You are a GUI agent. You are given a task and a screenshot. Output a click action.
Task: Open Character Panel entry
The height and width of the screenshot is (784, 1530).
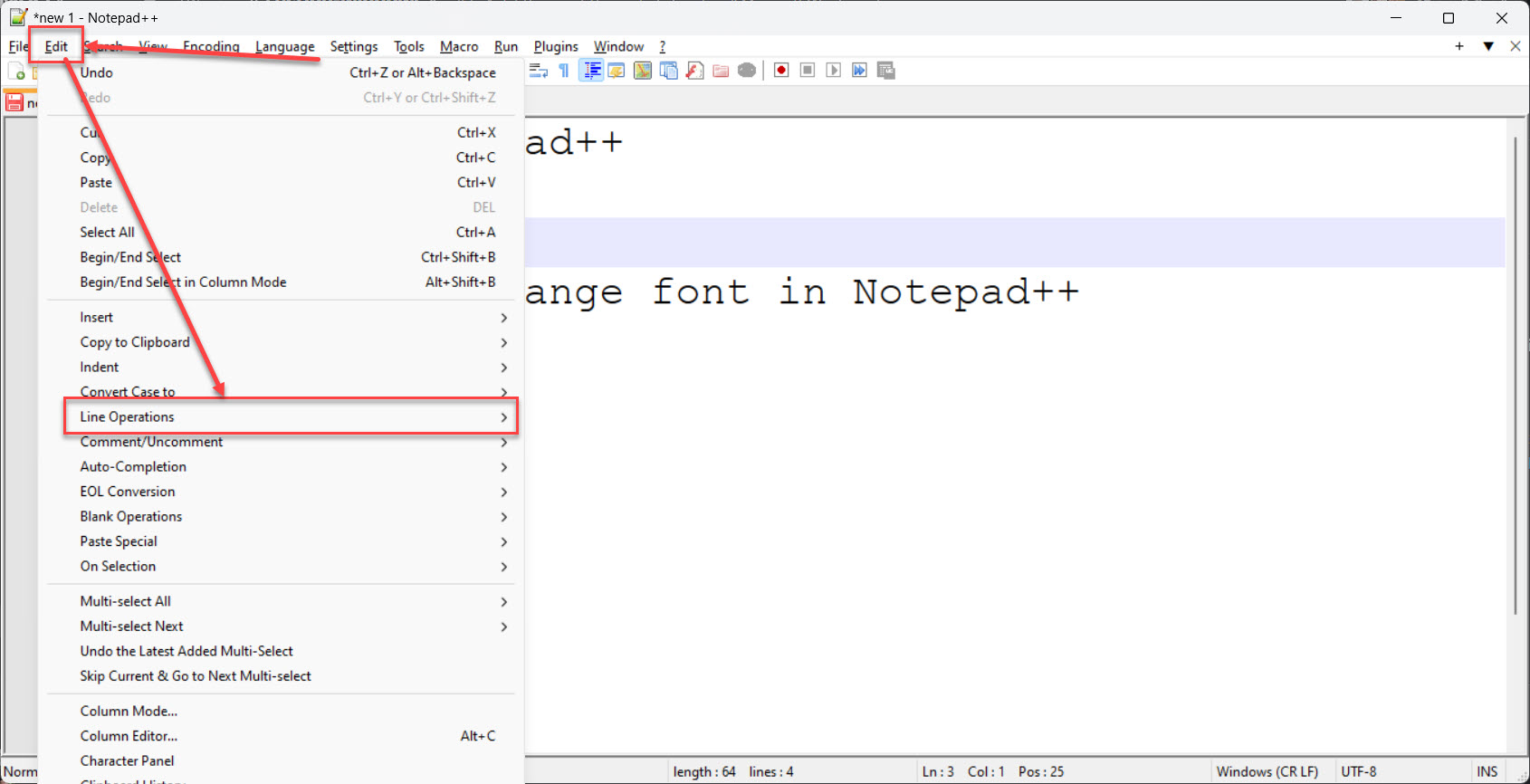[x=282, y=760]
